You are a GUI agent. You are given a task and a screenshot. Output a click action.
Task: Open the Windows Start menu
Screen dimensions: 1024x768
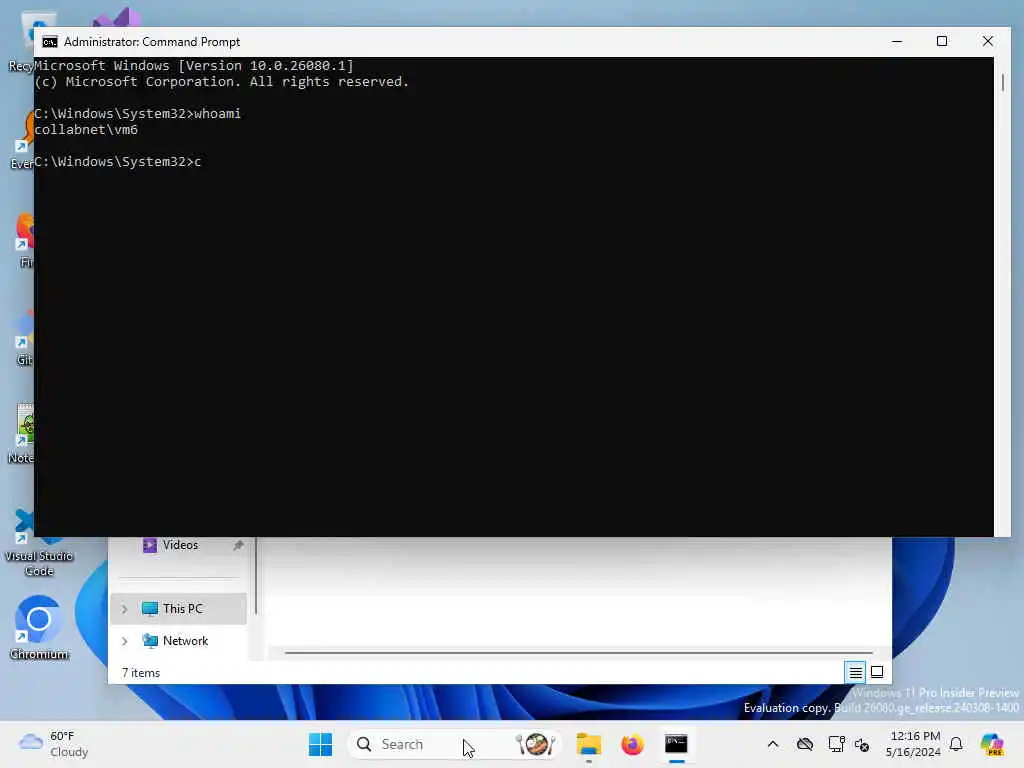click(x=320, y=744)
